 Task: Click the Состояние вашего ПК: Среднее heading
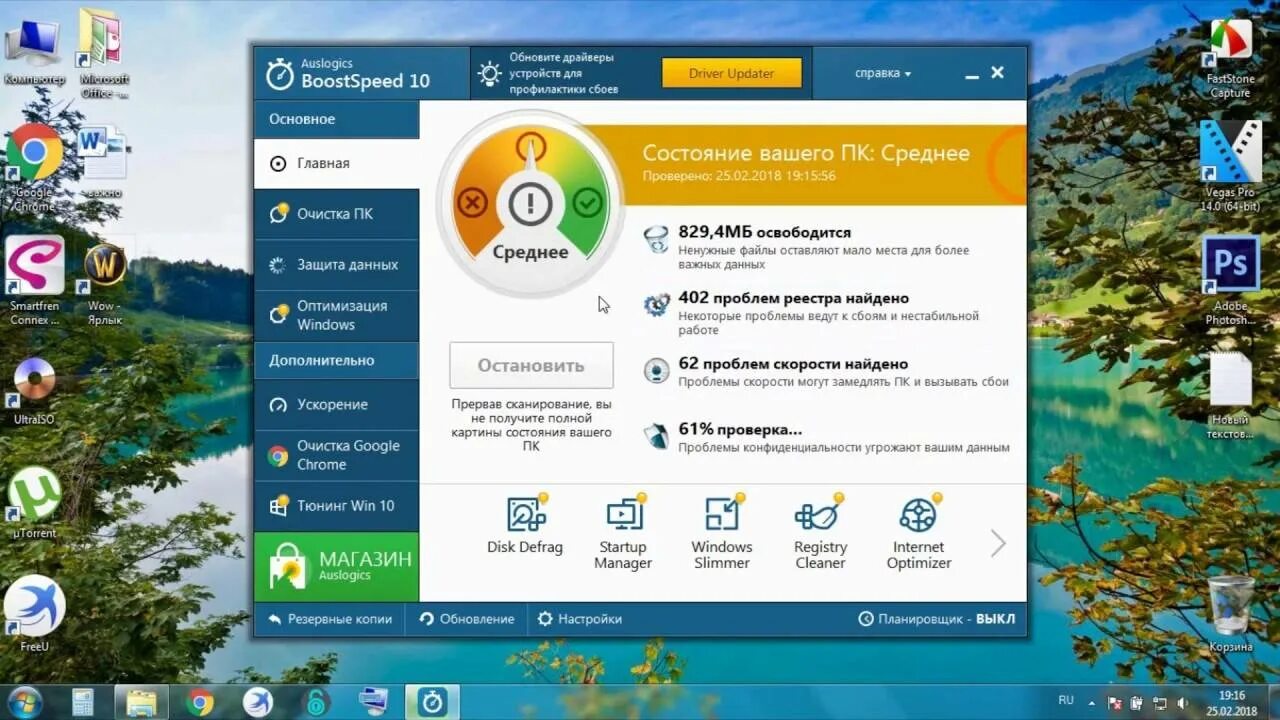[806, 153]
